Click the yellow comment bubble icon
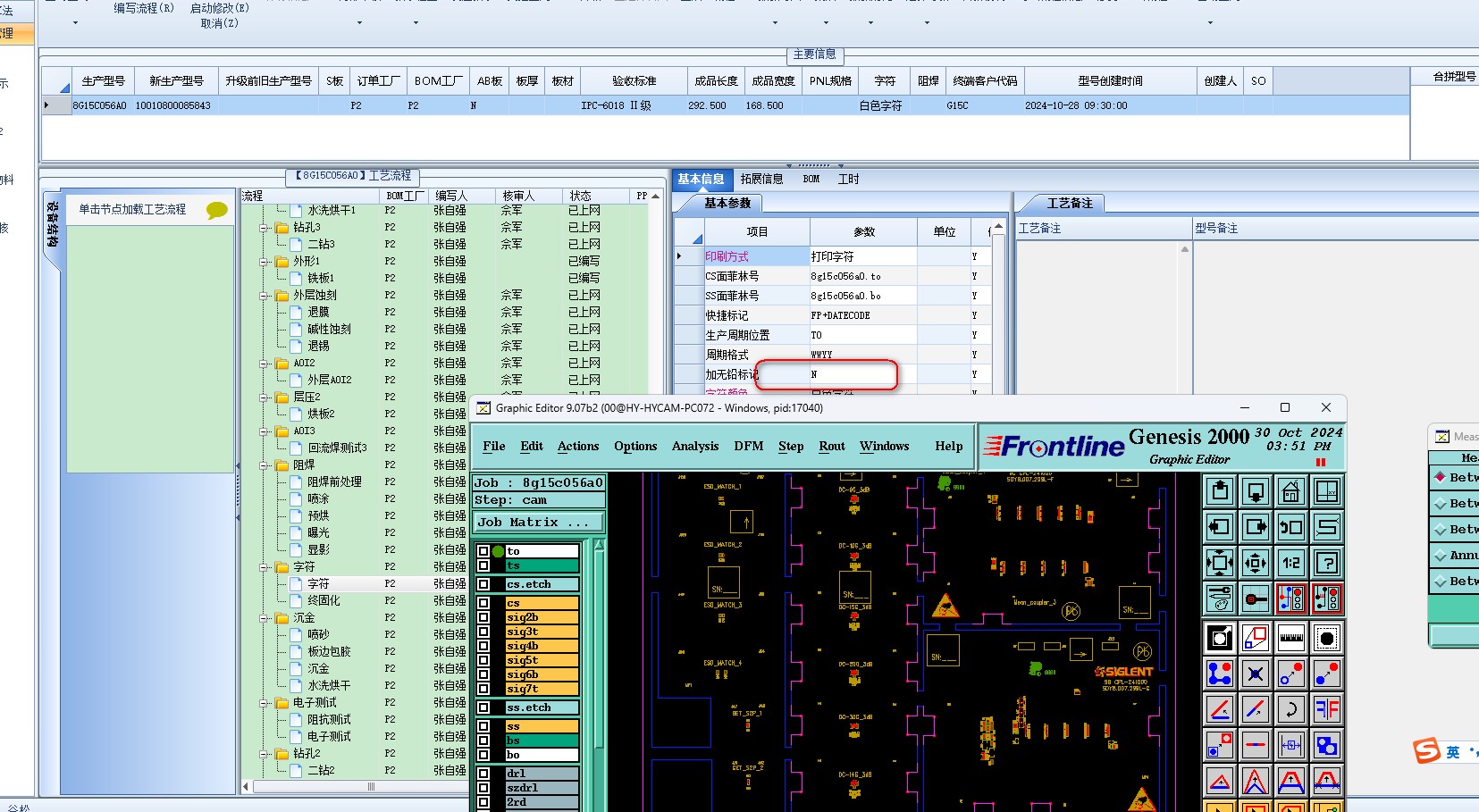The width and height of the screenshot is (1479, 812). [x=216, y=210]
